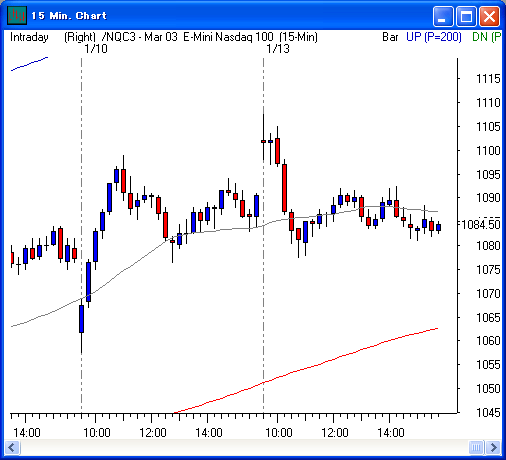Viewport: 506px width, 460px height.
Task: Click the 1100 price axis label
Action: (x=488, y=151)
